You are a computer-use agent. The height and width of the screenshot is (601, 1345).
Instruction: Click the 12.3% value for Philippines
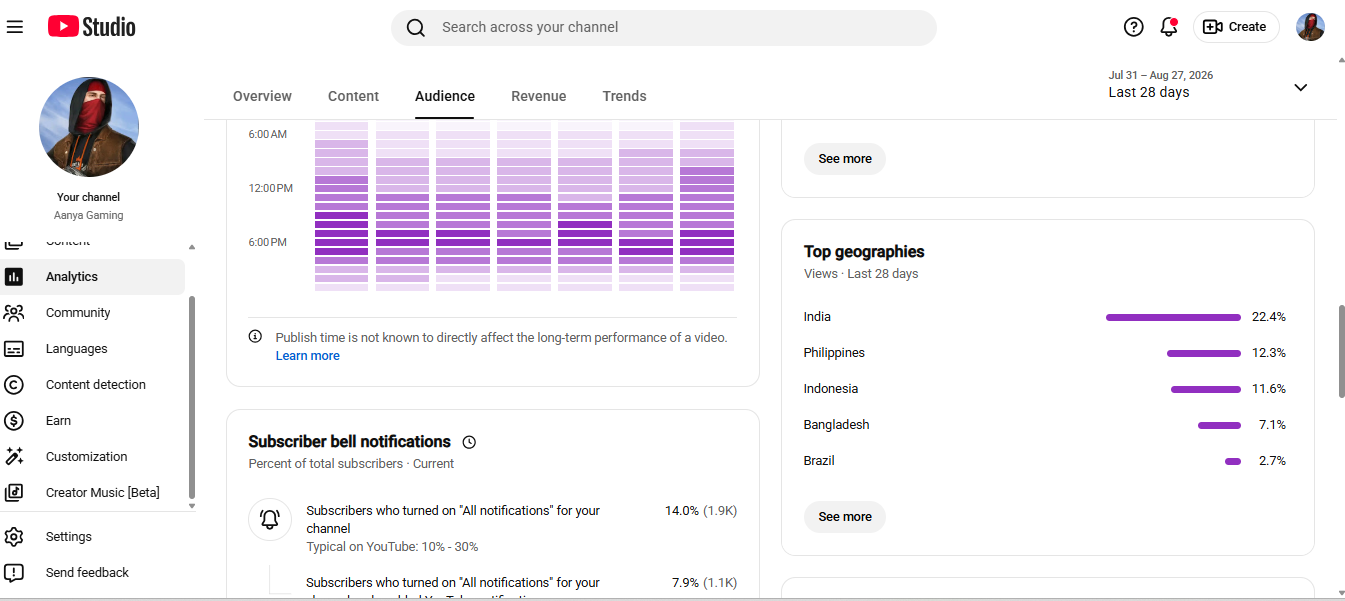click(1269, 353)
